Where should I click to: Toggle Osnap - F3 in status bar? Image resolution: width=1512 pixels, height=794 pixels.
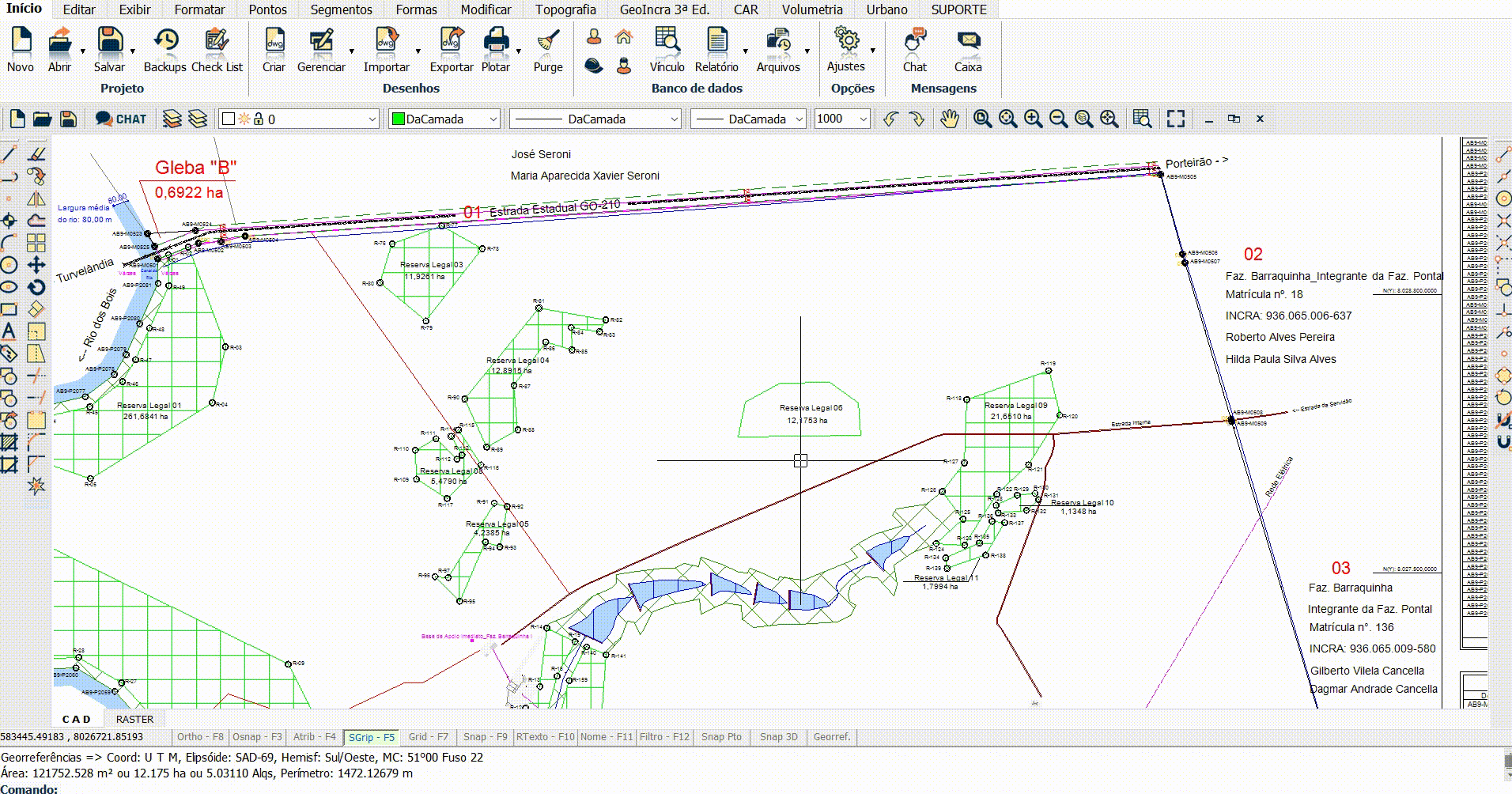pos(257,737)
